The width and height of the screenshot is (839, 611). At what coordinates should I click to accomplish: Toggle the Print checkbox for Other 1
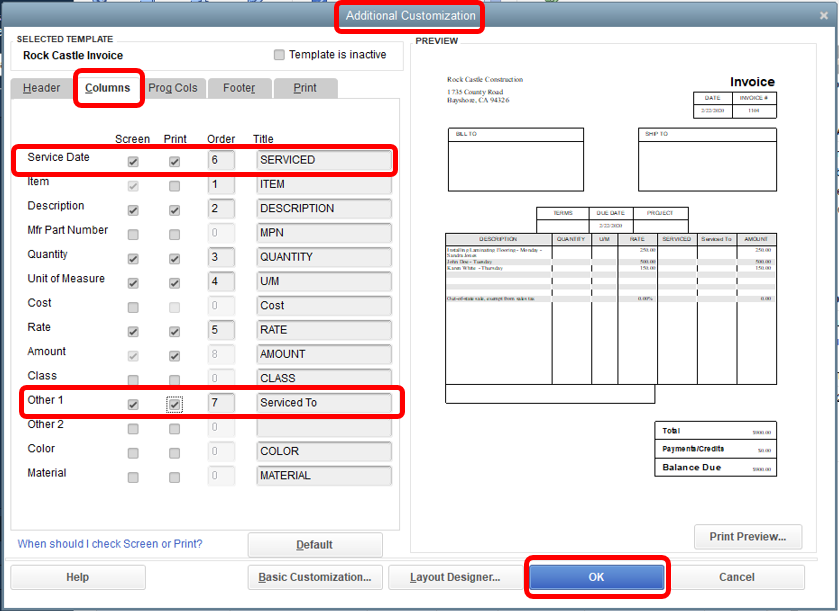coord(174,403)
